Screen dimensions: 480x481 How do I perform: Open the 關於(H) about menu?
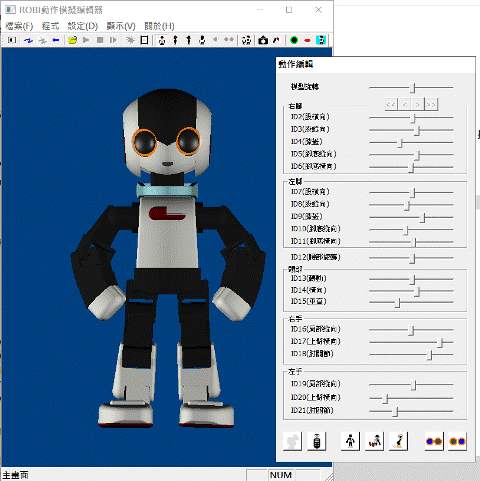tap(159, 26)
